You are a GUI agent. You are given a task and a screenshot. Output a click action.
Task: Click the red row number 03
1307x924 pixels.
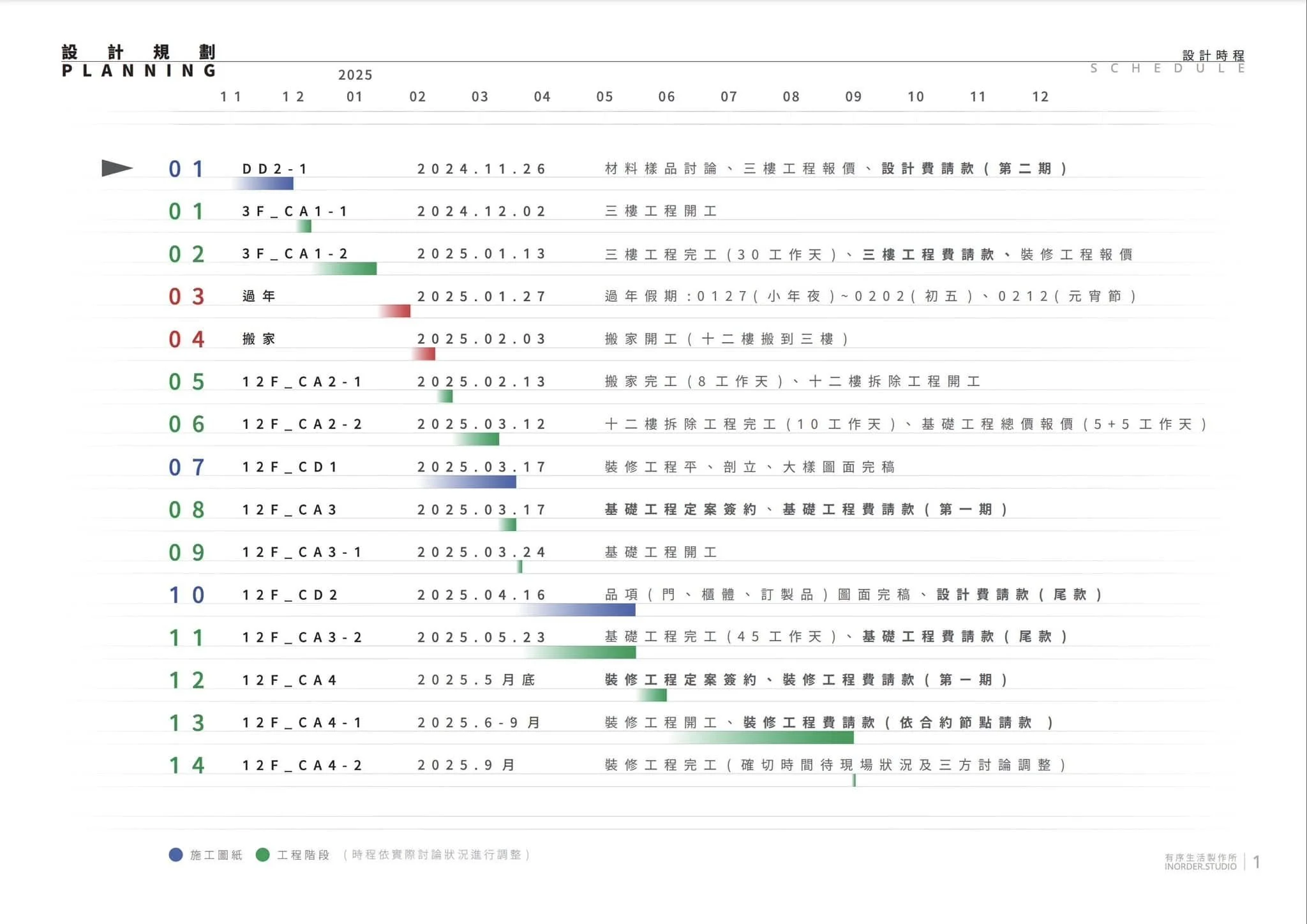click(186, 297)
